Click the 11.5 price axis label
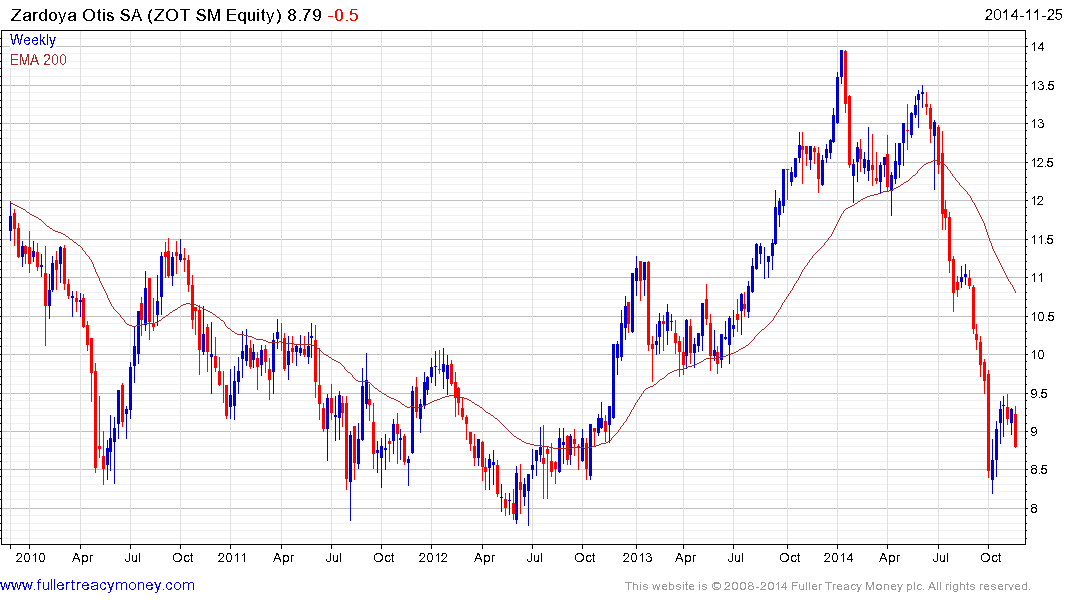Viewport: 1075px width, 600px height. pos(1042,239)
